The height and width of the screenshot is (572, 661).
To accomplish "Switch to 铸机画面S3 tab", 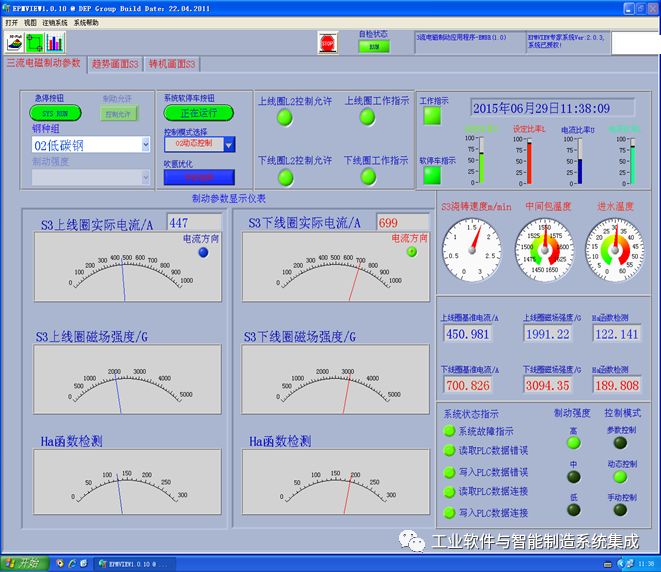I will coord(172,64).
